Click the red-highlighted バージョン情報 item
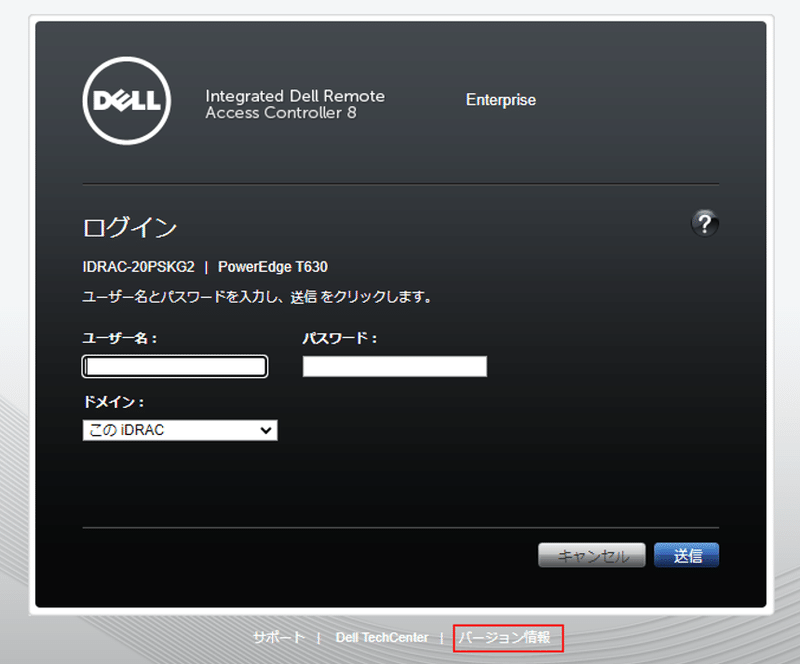This screenshot has height=664, width=800. point(508,637)
